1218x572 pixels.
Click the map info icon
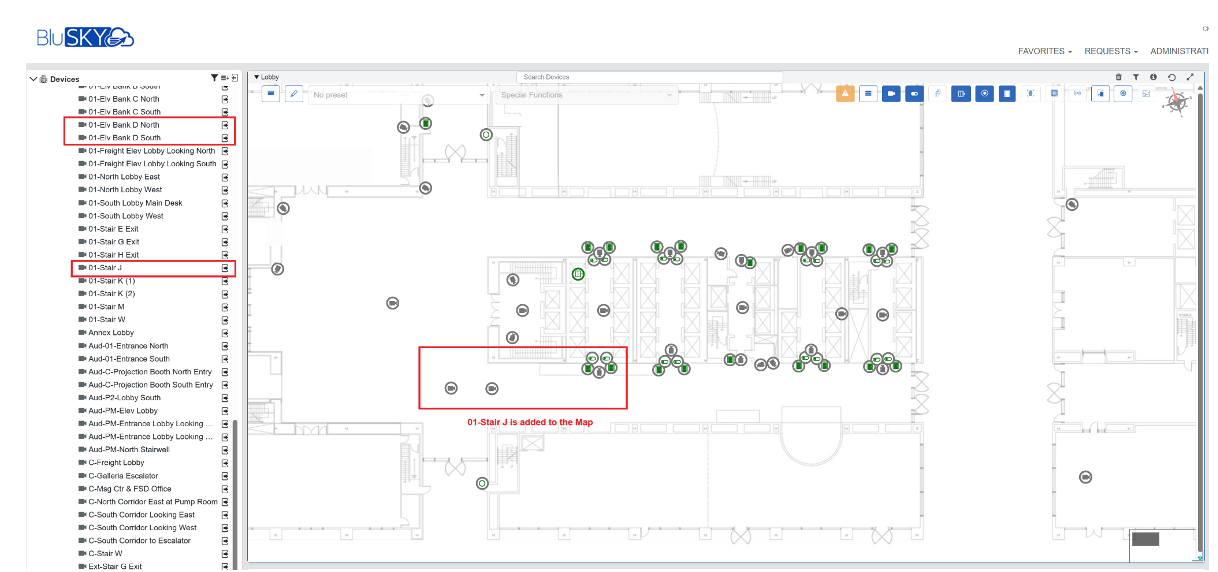click(x=1153, y=77)
